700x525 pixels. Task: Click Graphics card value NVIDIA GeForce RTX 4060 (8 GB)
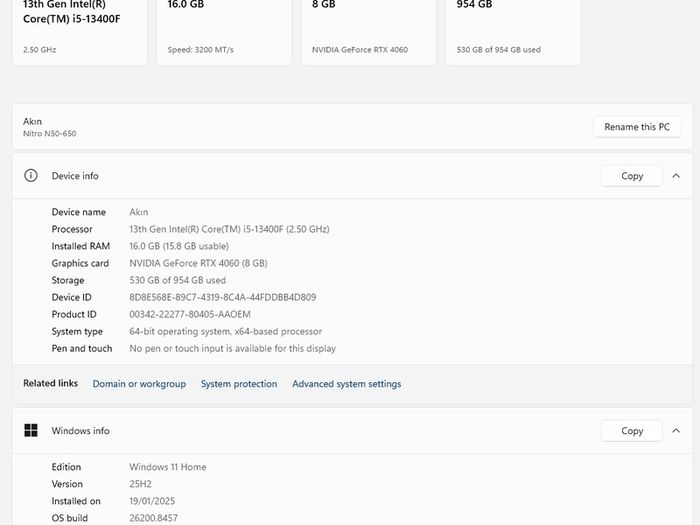coord(198,263)
